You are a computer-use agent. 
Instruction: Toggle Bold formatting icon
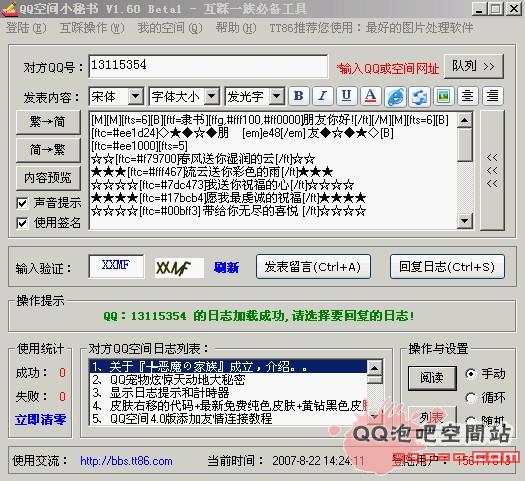[x=299, y=96]
